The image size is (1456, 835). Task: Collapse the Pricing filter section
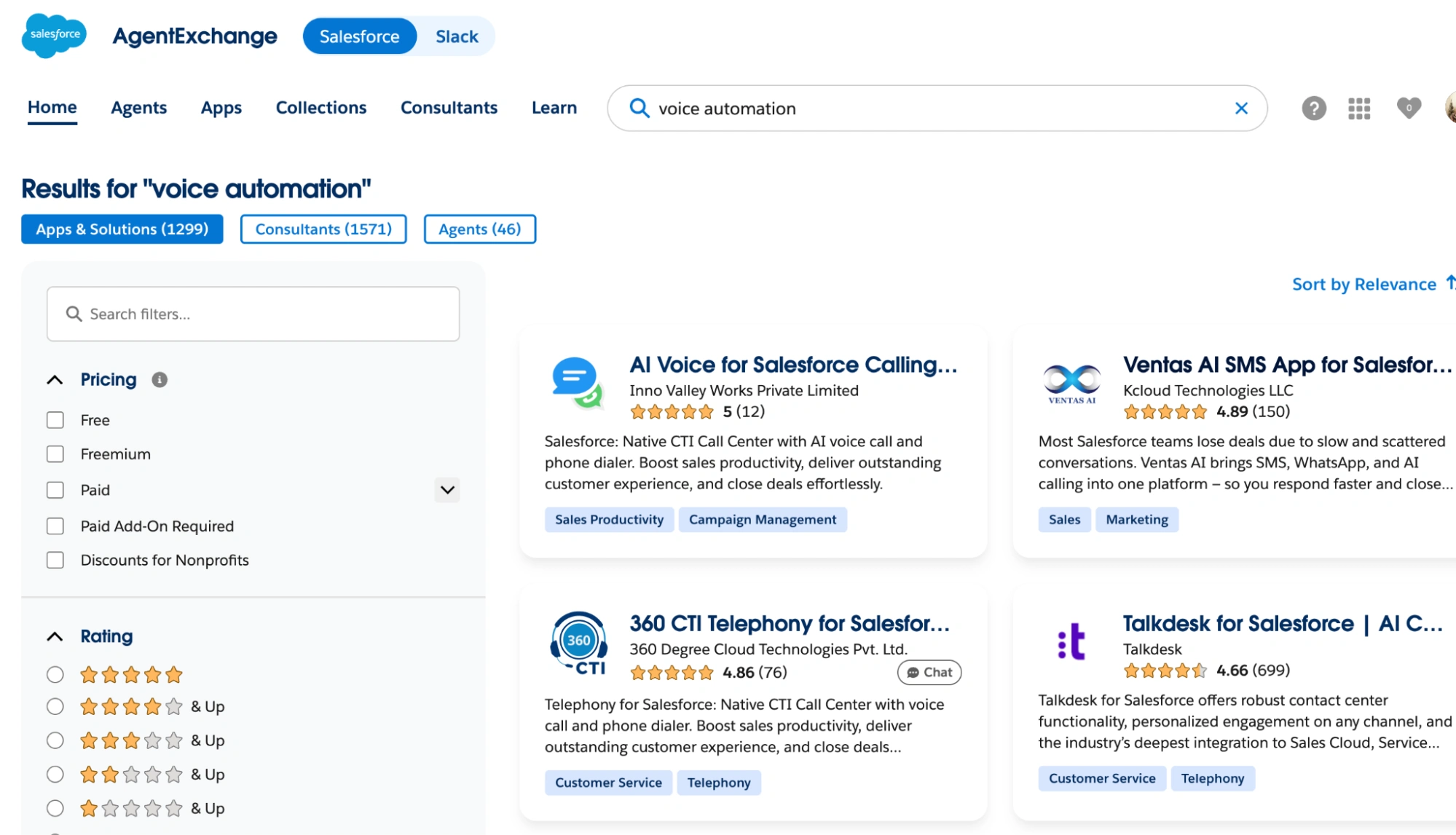tap(55, 380)
